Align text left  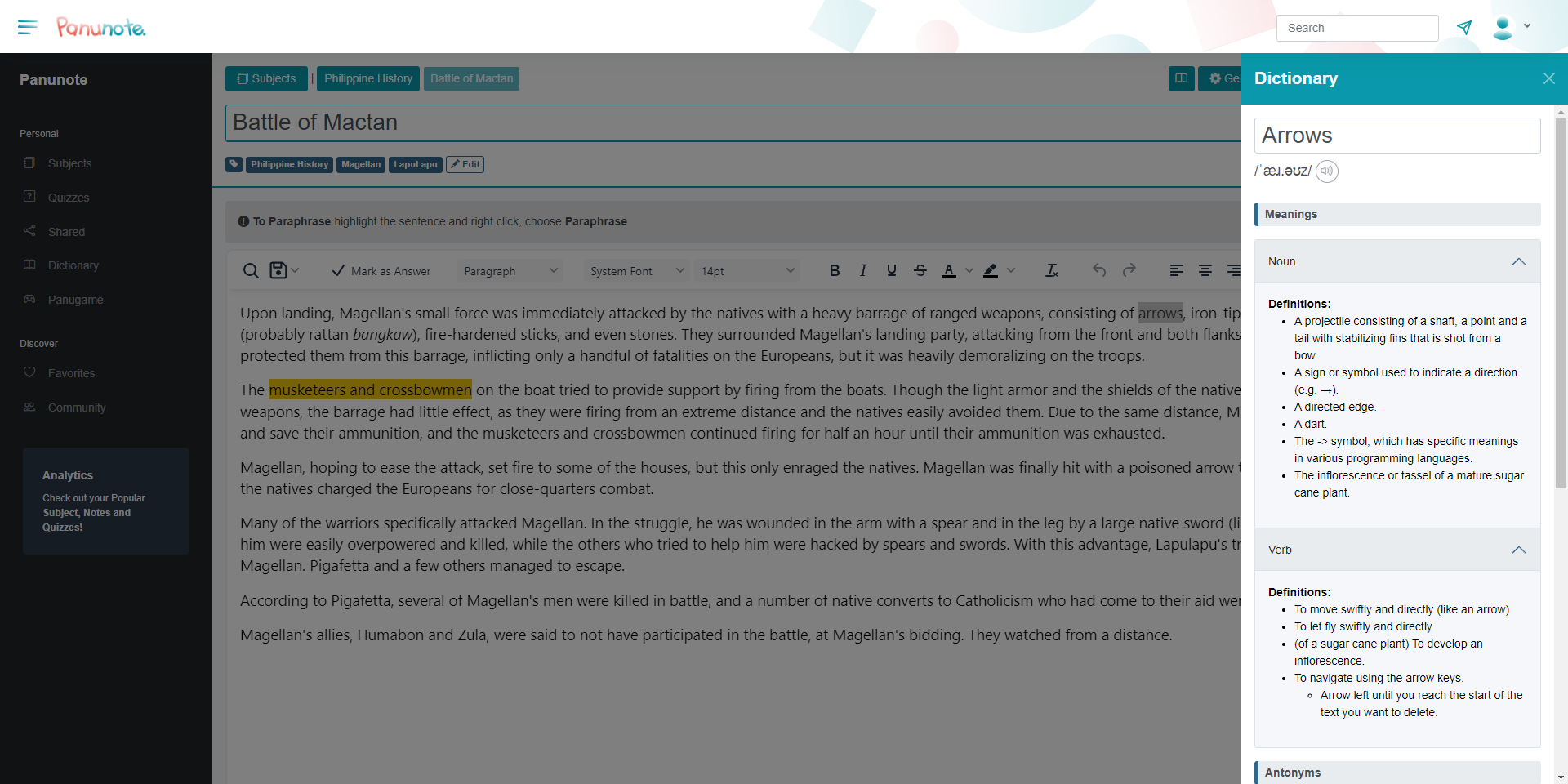(x=1177, y=270)
